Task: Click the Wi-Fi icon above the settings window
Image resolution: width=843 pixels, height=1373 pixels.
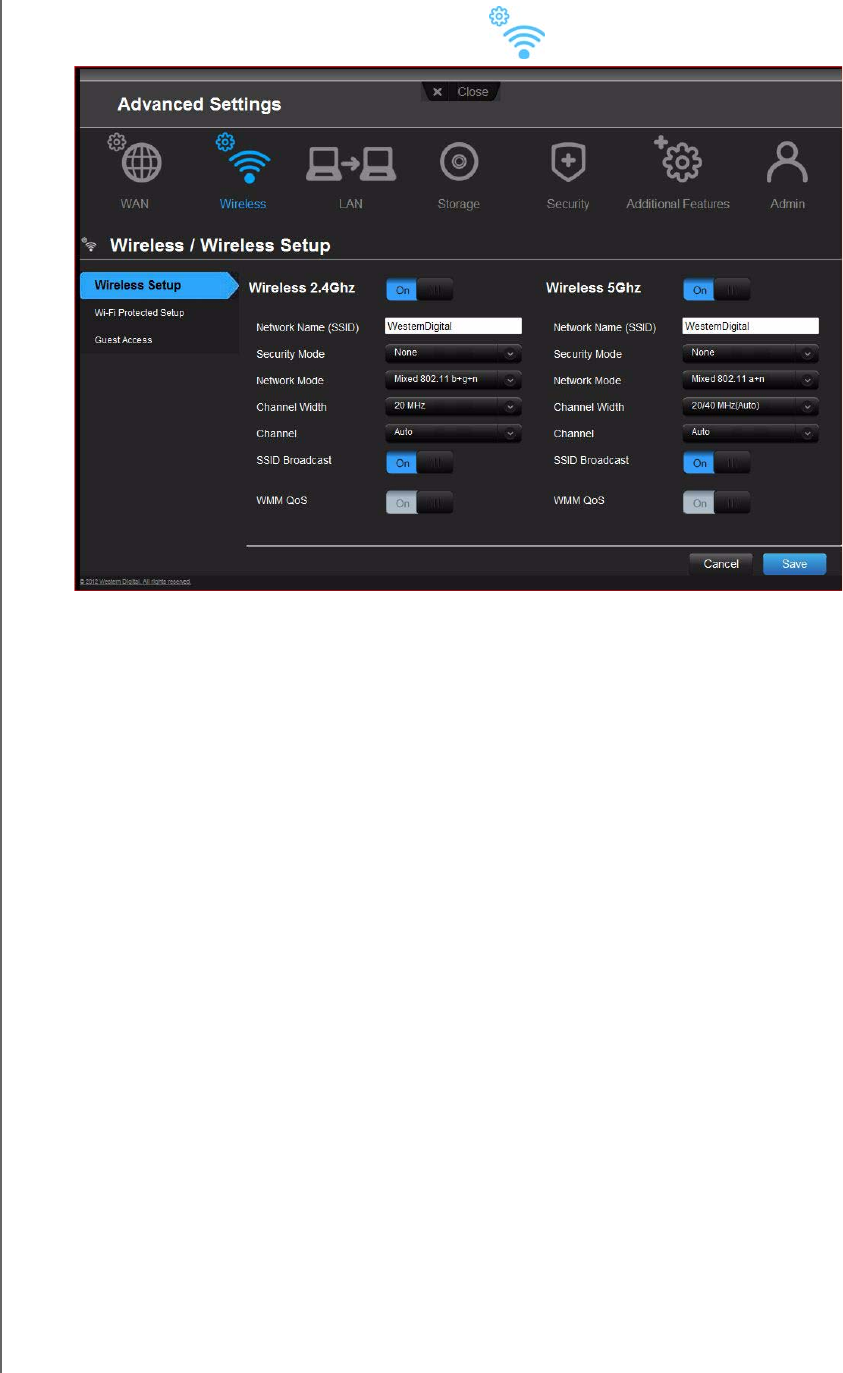Action: coord(518,32)
